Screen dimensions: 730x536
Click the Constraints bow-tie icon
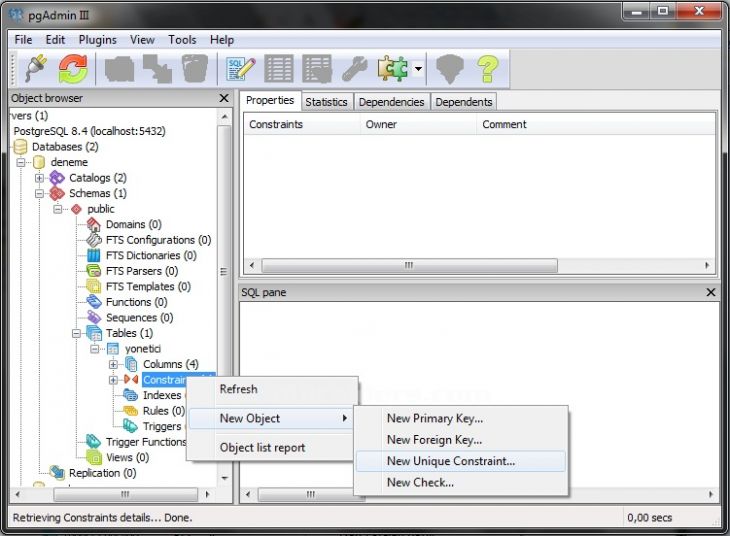coord(131,380)
